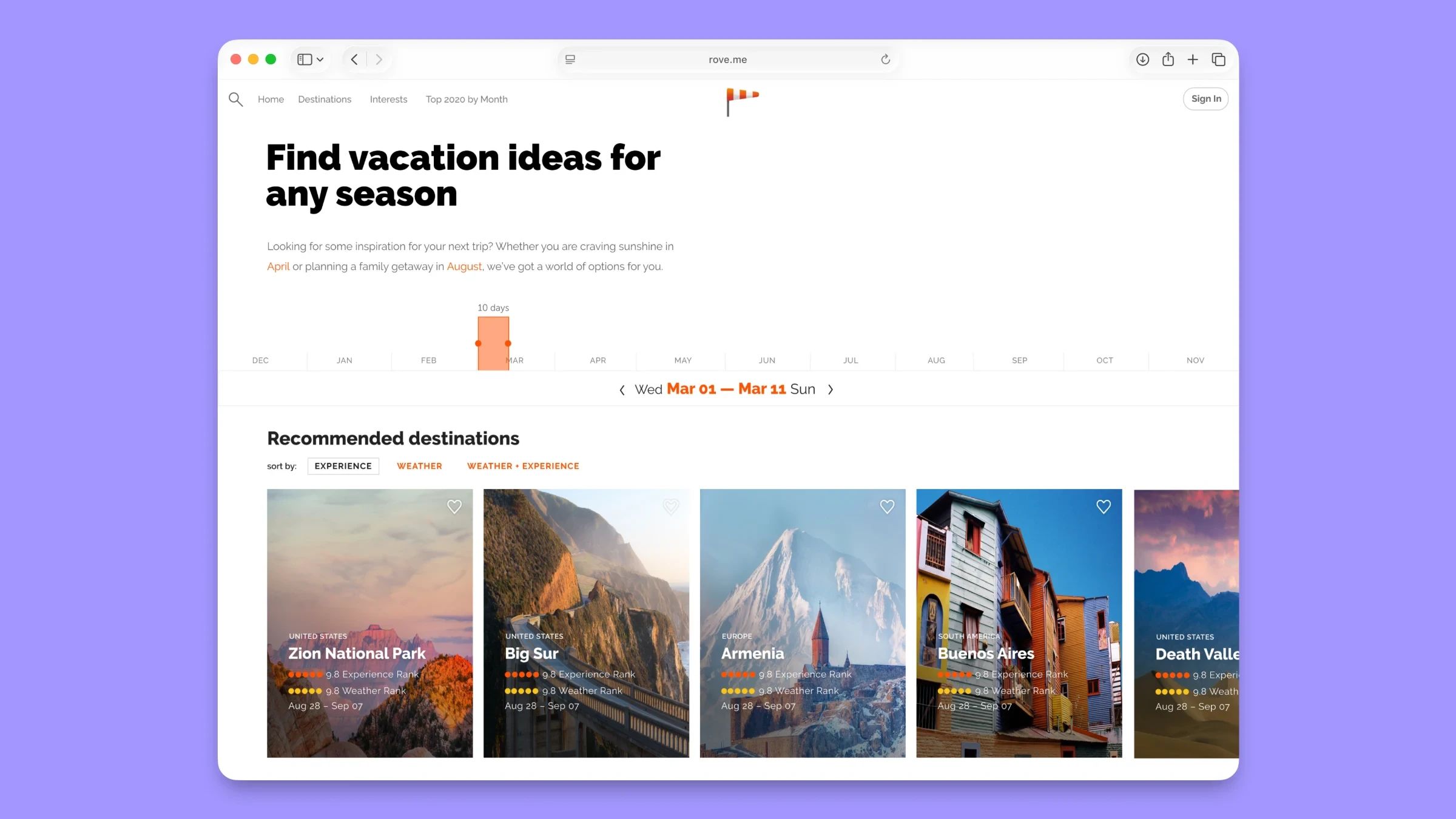The height and width of the screenshot is (819, 1456).
Task: Click the Mar 01 — Mar 11 date text
Action: tap(726, 389)
